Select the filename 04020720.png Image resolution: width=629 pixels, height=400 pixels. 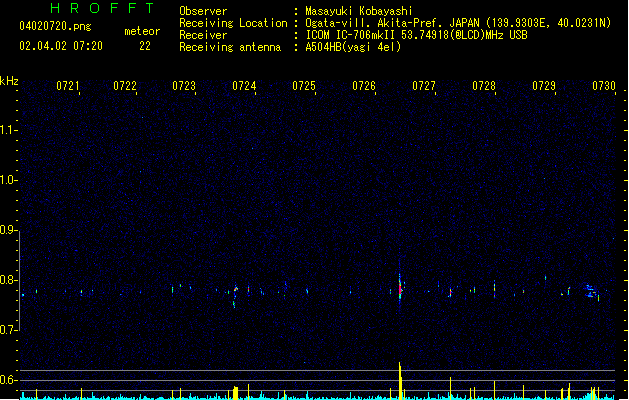pyautogui.click(x=55, y=26)
